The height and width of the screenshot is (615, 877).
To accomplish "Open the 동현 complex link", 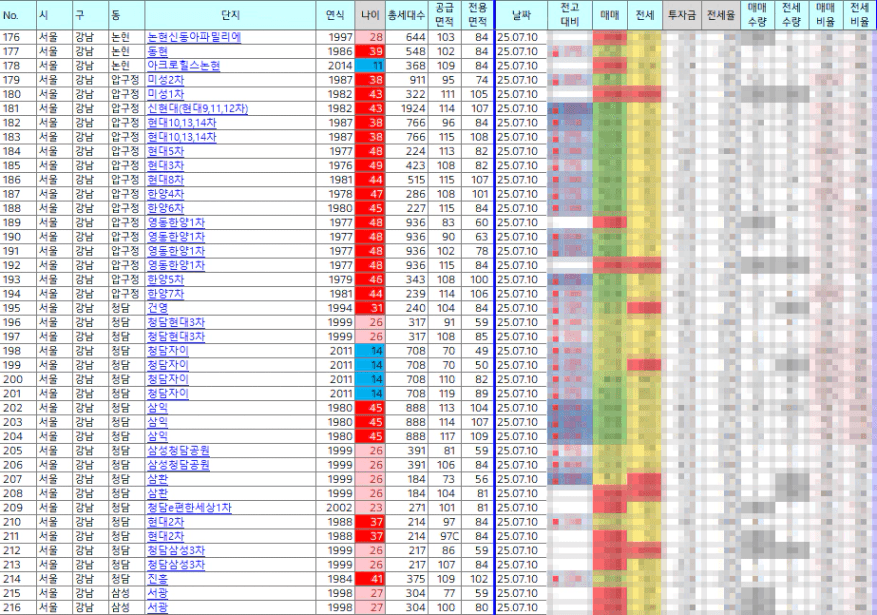I will 157,51.
